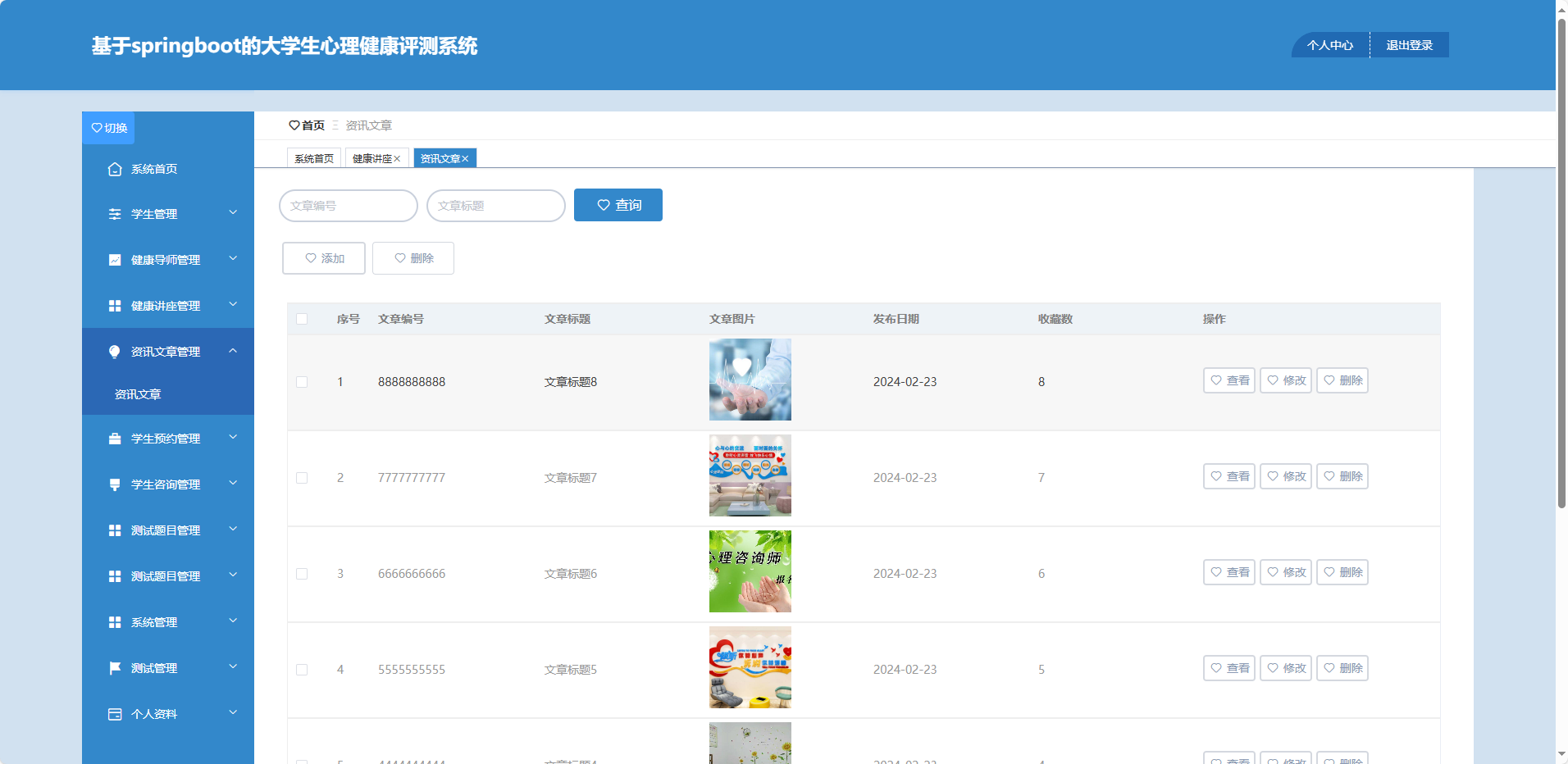Click the toolbar 删除 button

(413, 258)
